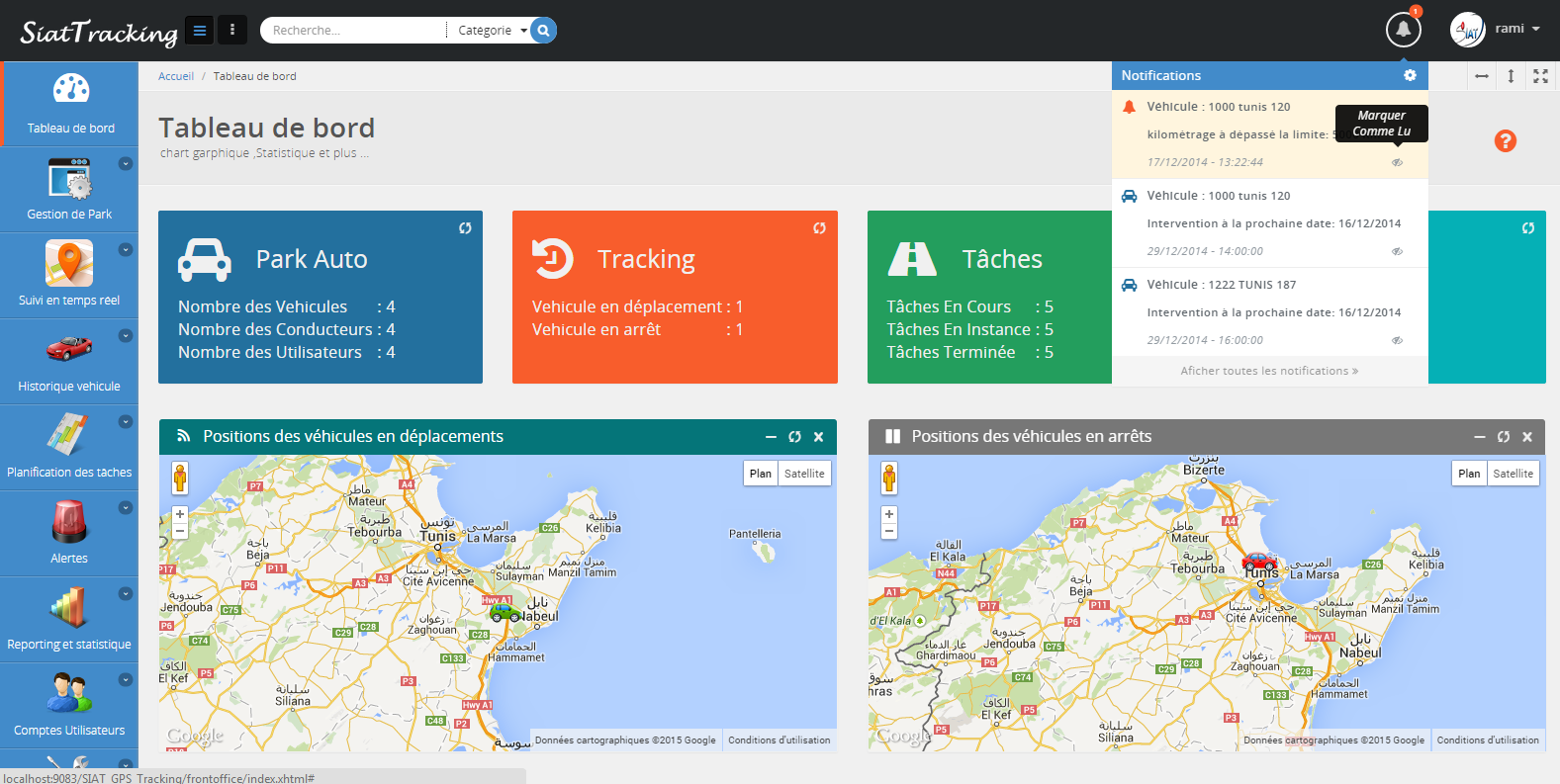Open Historique vehicule red car icon
Viewport: 1560px width, 784px height.
coord(69,348)
